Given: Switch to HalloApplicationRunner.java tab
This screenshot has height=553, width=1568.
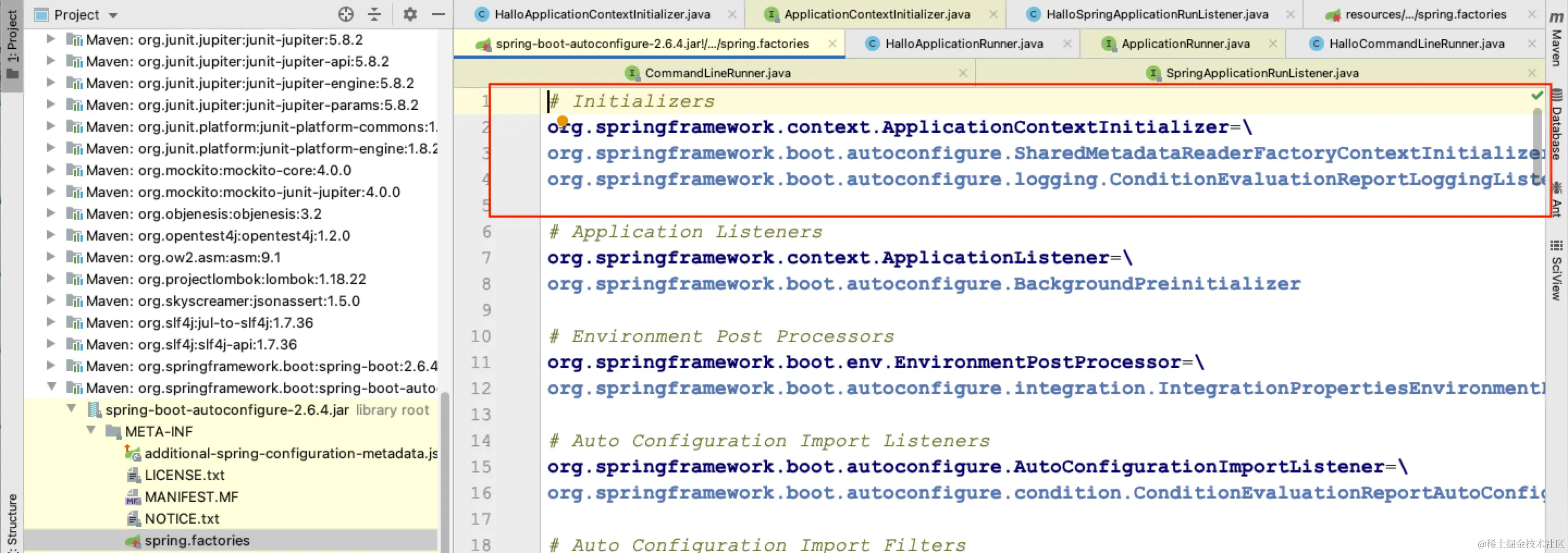Looking at the screenshot, I should point(964,44).
